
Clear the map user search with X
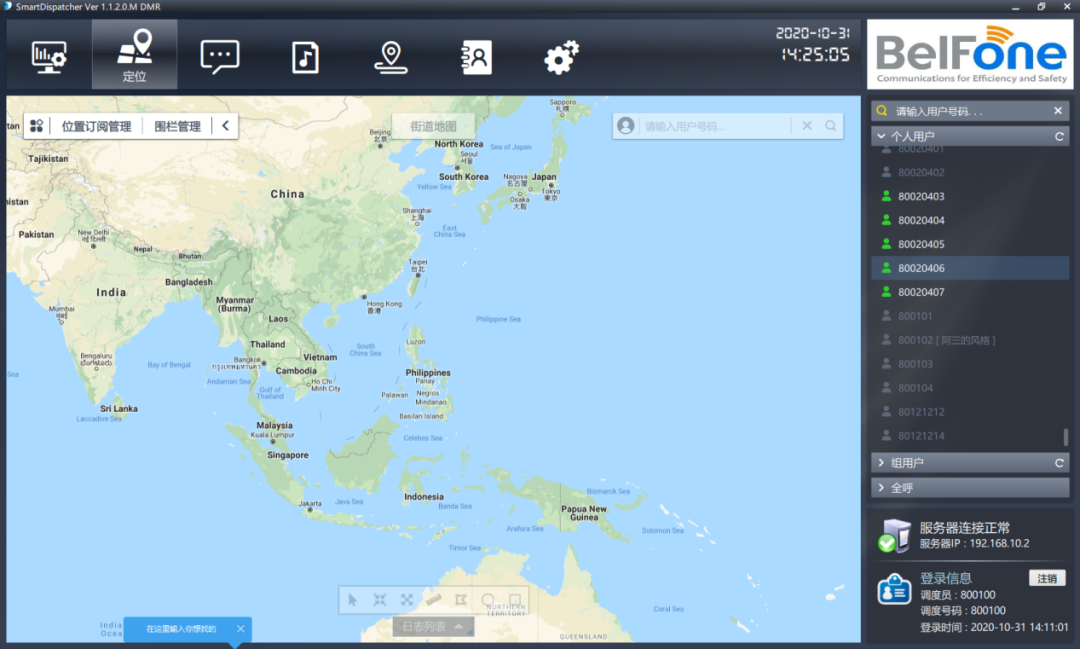807,125
